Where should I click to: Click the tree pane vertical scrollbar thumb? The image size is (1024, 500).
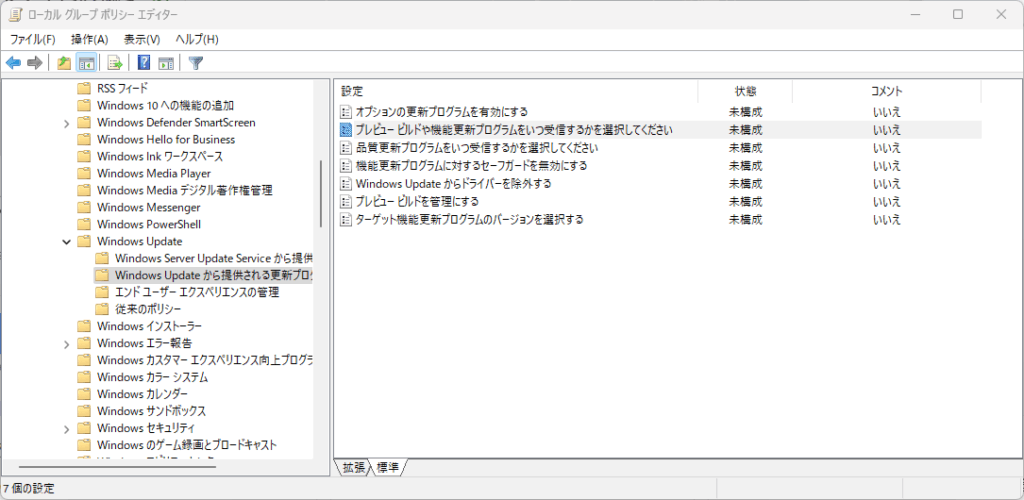(321, 193)
